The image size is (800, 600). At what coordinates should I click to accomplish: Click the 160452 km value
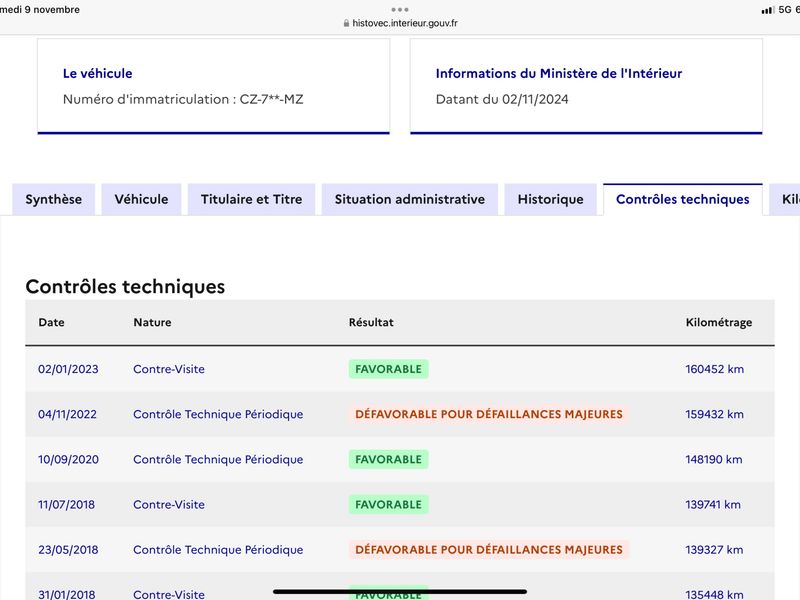click(714, 369)
